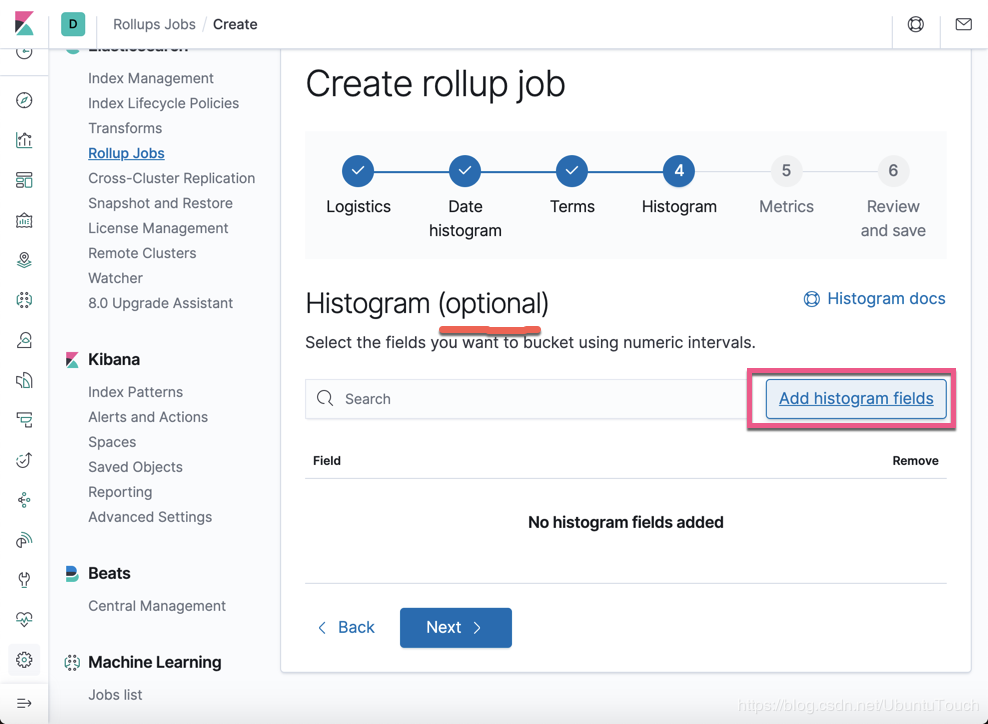Focus the Search input field
Screen dimensions: 988x724
tap(526, 399)
